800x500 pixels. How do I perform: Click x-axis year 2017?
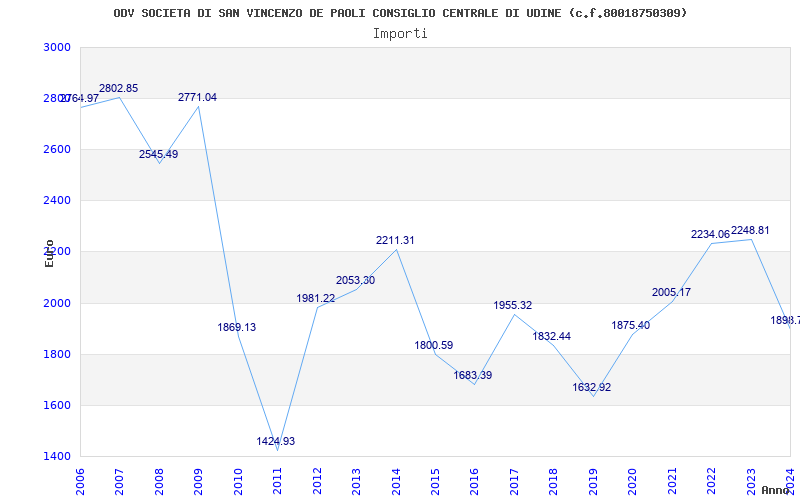pyautogui.click(x=514, y=481)
